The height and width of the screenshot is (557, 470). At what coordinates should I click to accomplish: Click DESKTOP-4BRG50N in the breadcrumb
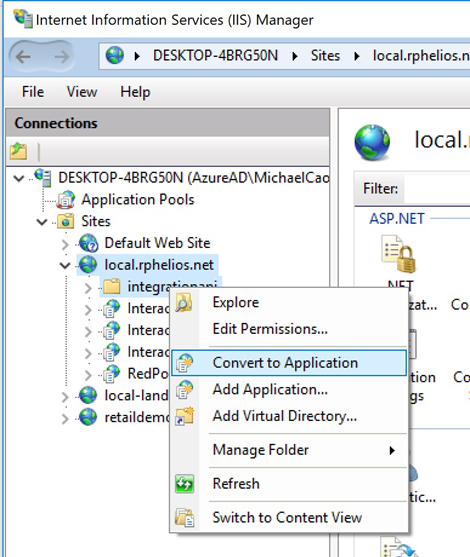(215, 55)
